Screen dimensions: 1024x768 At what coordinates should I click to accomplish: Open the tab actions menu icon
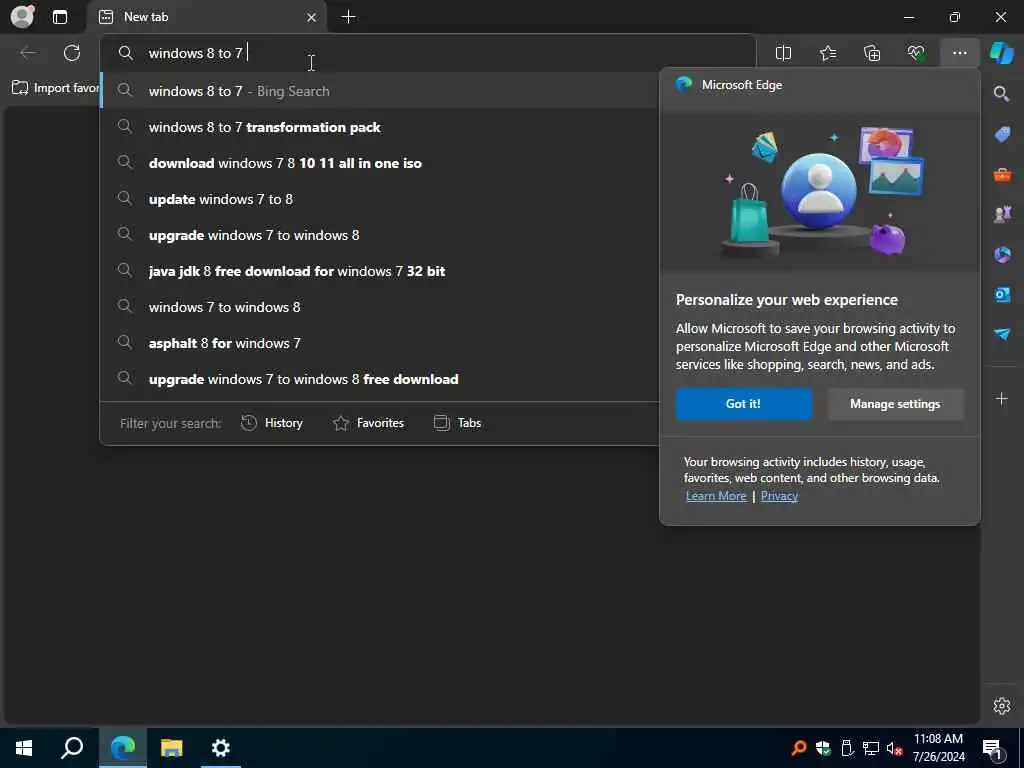click(59, 17)
